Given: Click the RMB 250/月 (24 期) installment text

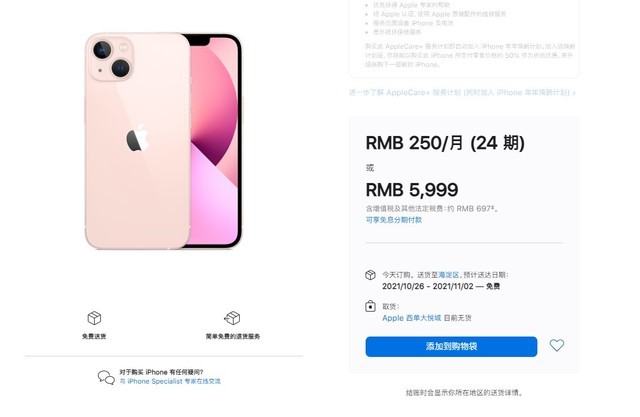Looking at the screenshot, I should (x=445, y=143).
